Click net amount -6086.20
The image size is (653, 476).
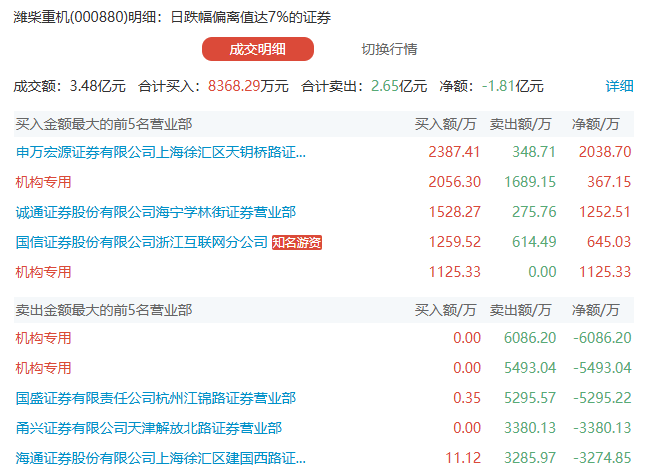[x=602, y=338]
